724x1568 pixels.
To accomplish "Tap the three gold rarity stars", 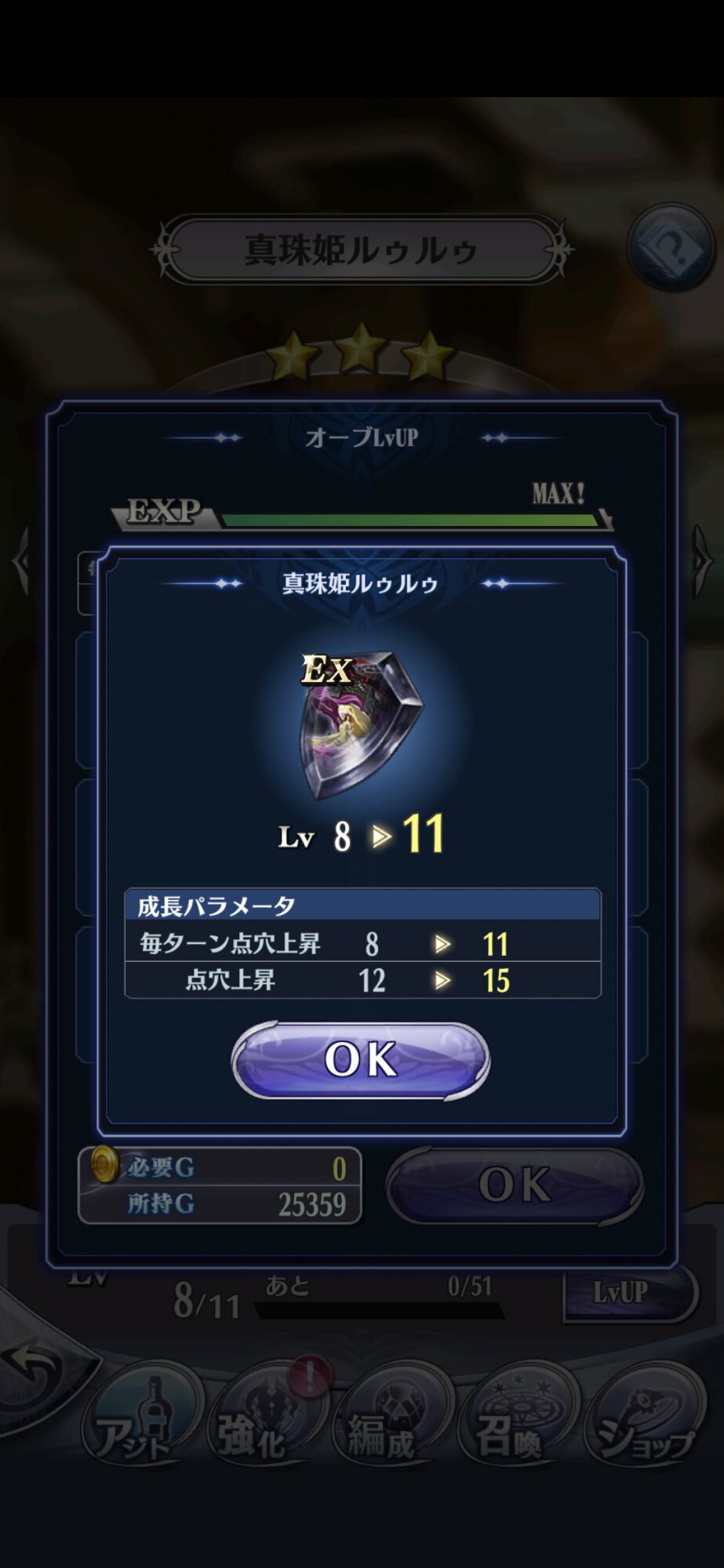I will tap(361, 351).
